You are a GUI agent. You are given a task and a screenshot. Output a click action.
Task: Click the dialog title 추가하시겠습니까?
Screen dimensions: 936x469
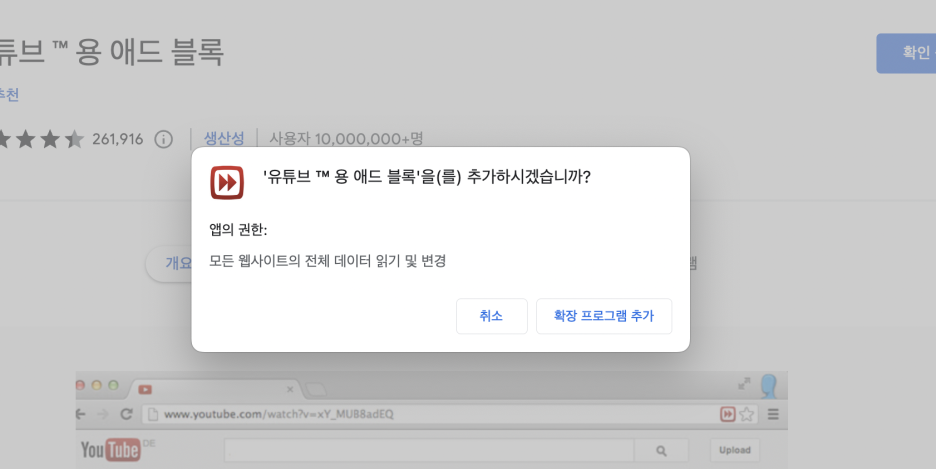click(528, 177)
